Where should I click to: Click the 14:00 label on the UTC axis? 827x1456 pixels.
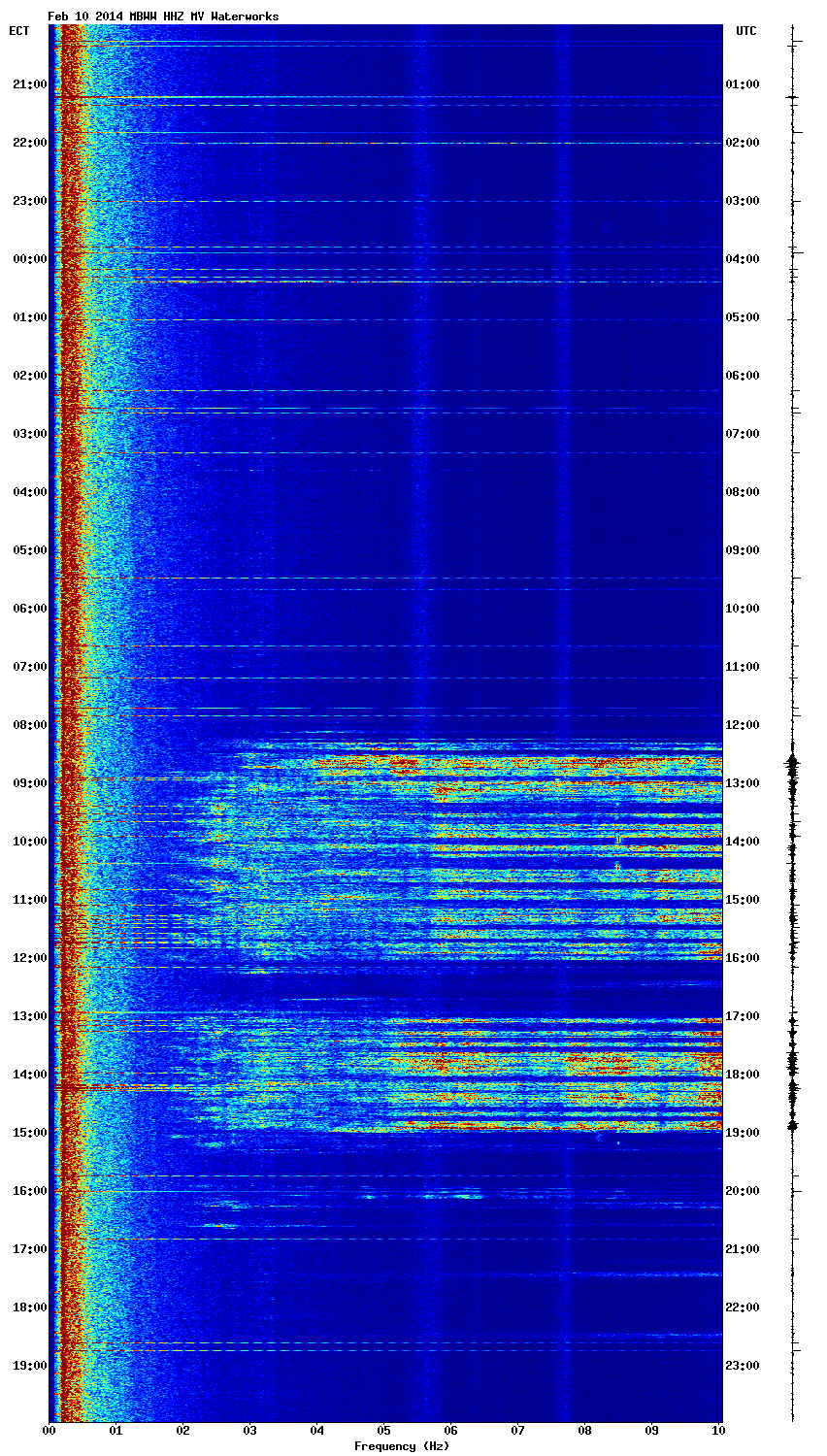pos(743,842)
